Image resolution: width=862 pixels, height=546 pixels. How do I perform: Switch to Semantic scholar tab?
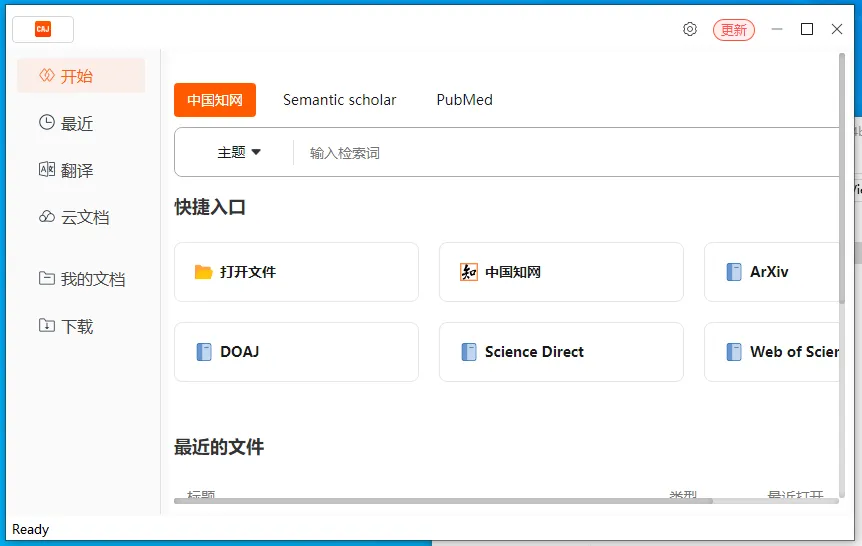(x=339, y=100)
